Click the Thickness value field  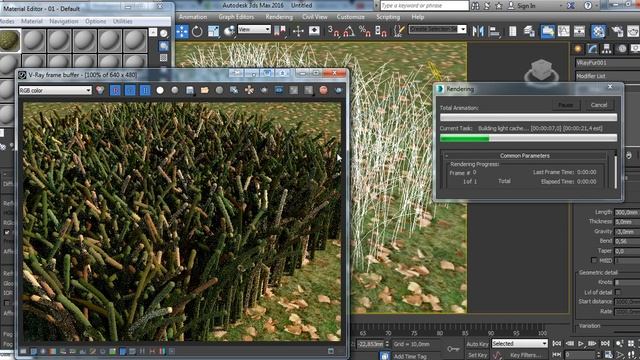(627, 222)
